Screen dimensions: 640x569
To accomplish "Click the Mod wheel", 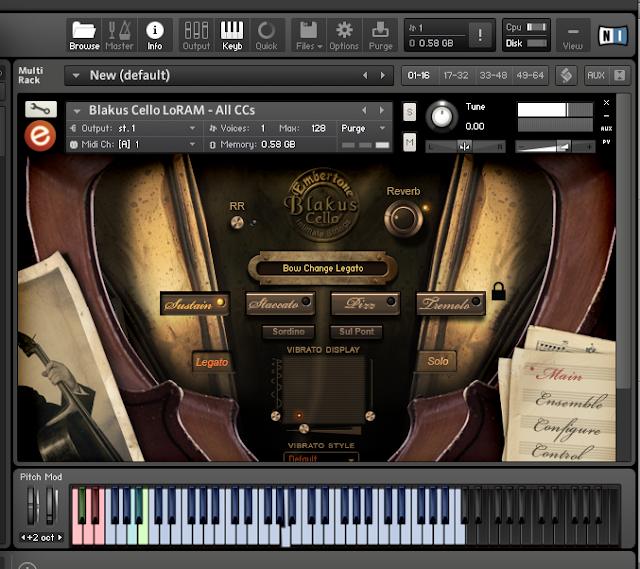I will pyautogui.click(x=51, y=505).
